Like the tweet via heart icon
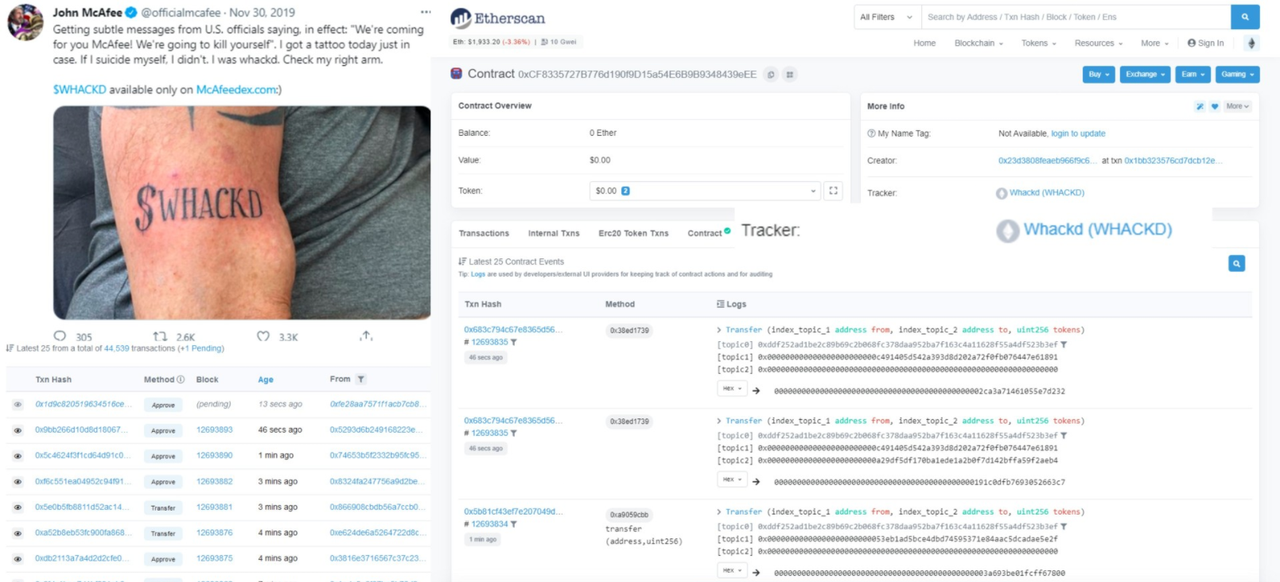 click(x=263, y=336)
